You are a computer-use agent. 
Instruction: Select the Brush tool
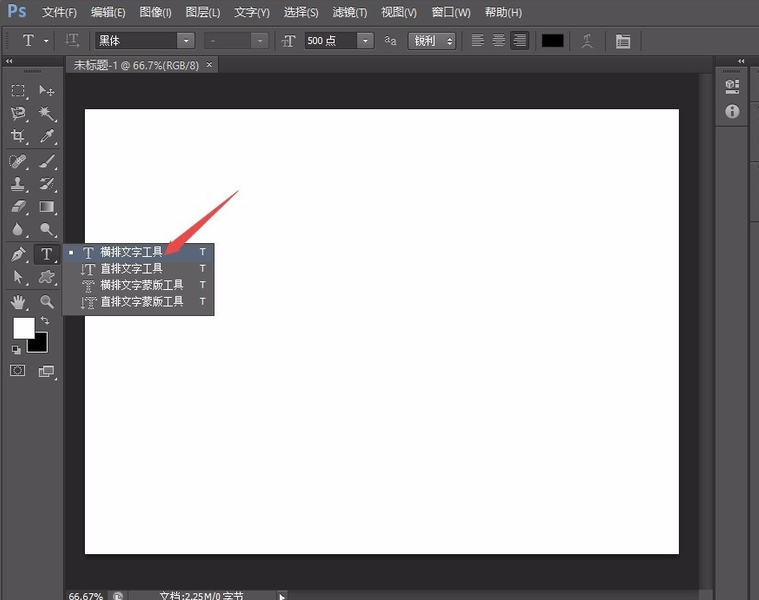(46, 161)
